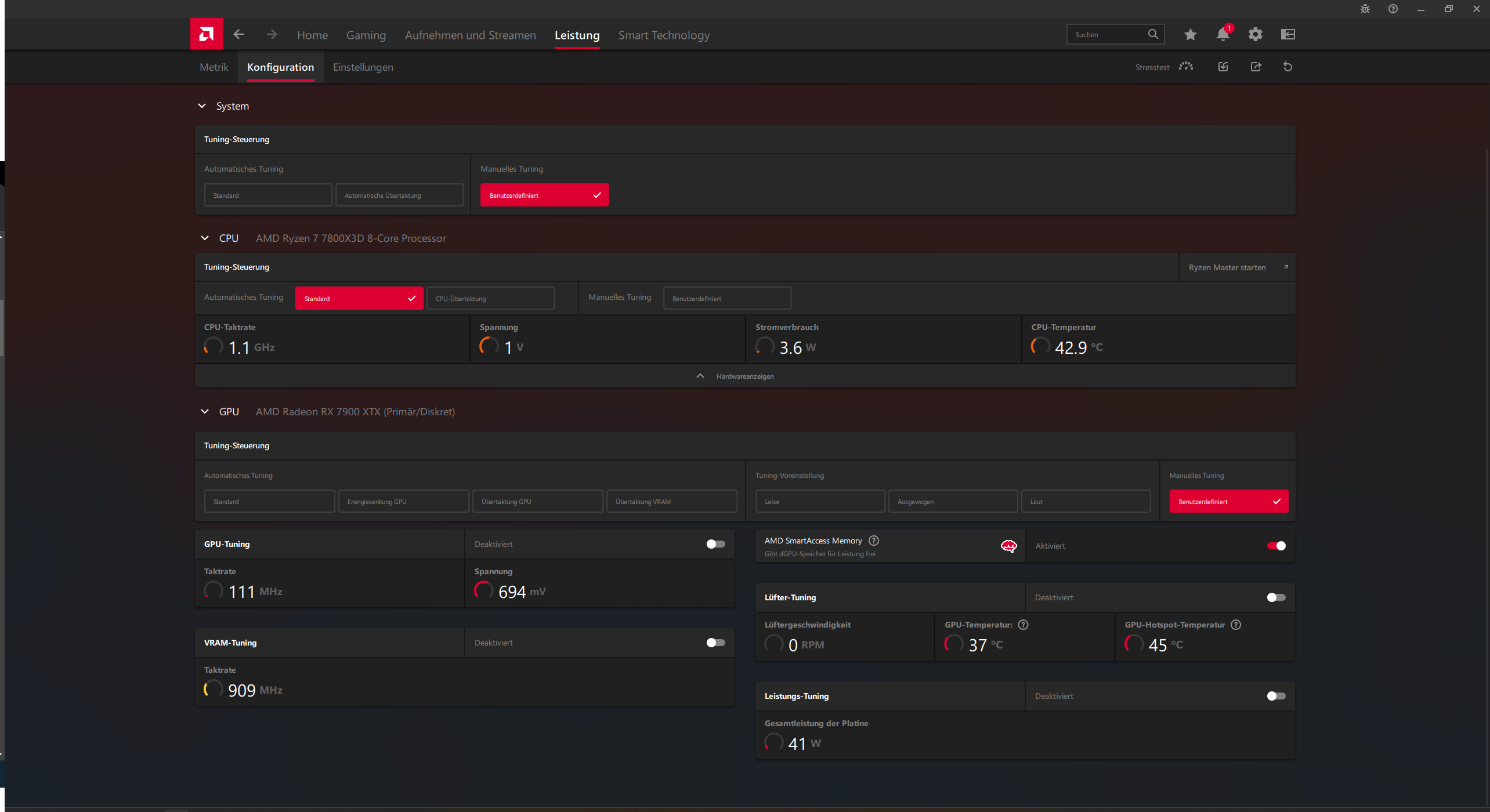This screenshot has height=812, width=1490.
Task: Enable the GPU-Tuning toggle
Action: 715,544
